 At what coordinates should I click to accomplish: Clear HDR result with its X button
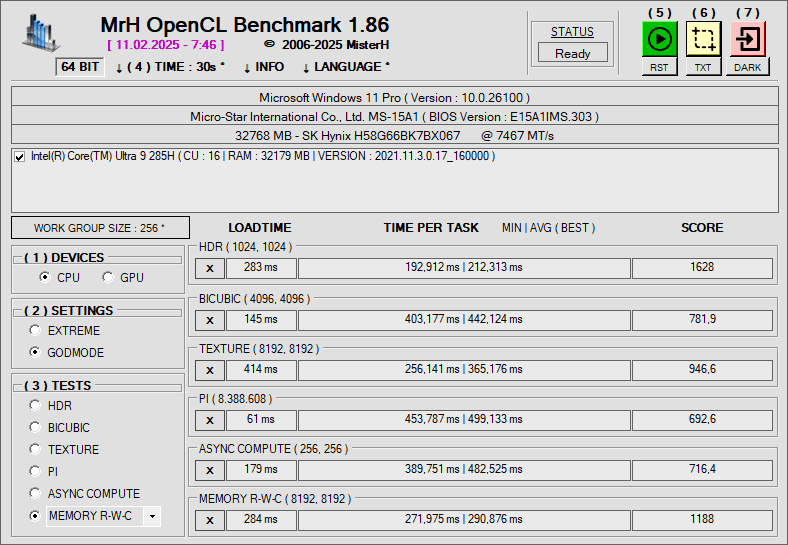pos(210,268)
